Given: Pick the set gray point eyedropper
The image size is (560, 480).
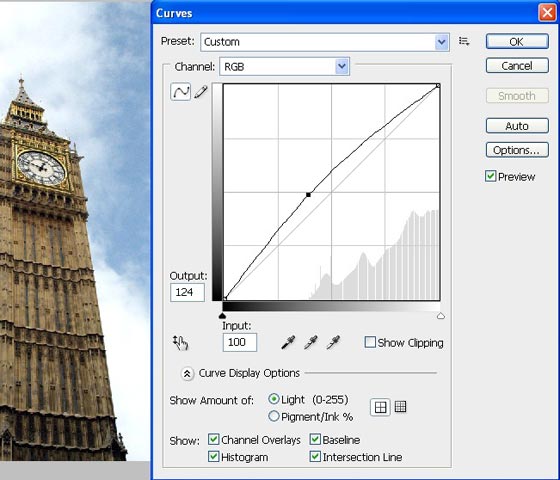Looking at the screenshot, I should tap(311, 342).
